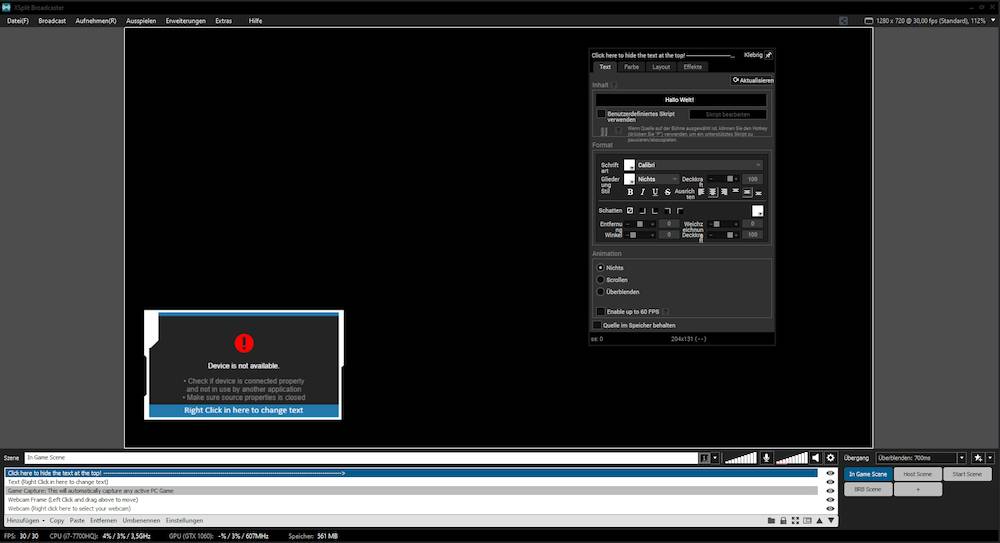Open Schriftart color swatch

tap(629, 165)
